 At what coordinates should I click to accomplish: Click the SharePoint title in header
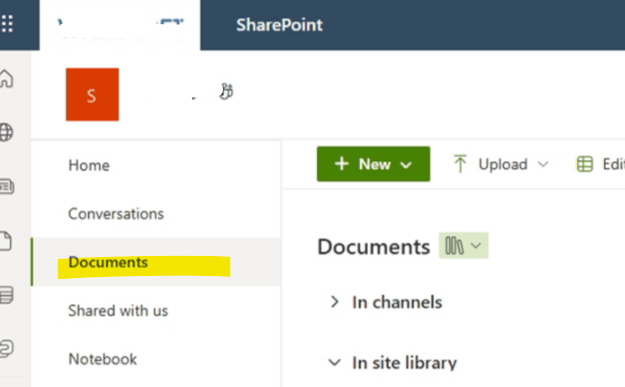(x=279, y=25)
